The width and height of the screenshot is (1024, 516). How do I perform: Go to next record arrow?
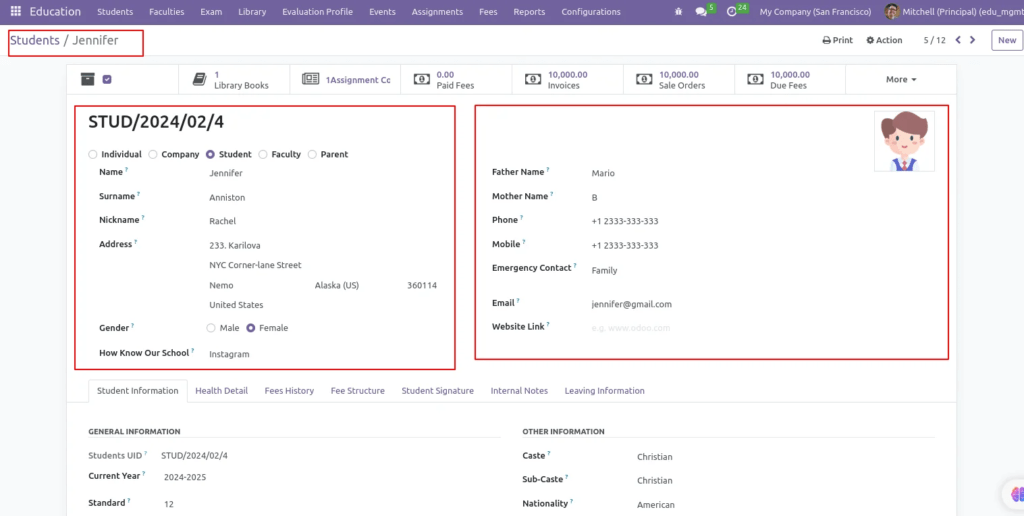[x=972, y=40]
